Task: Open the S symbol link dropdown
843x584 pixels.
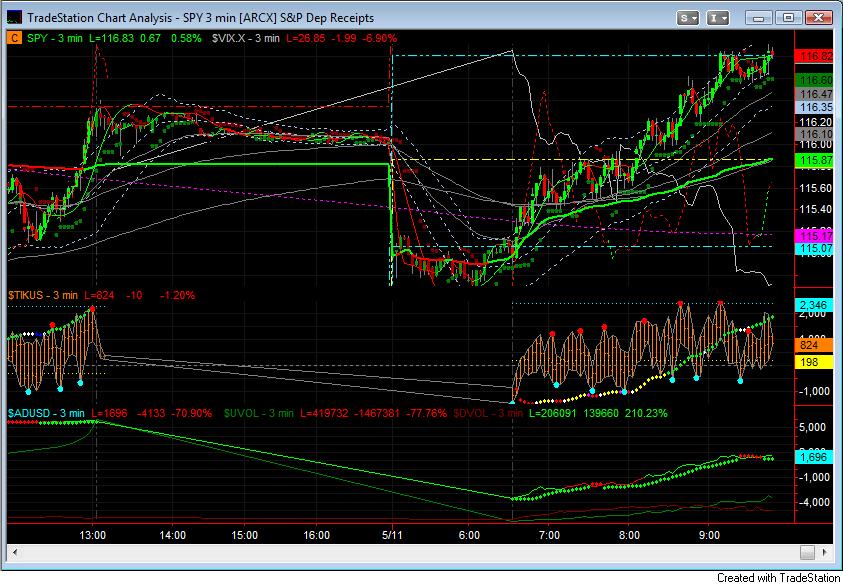Action: tap(688, 18)
